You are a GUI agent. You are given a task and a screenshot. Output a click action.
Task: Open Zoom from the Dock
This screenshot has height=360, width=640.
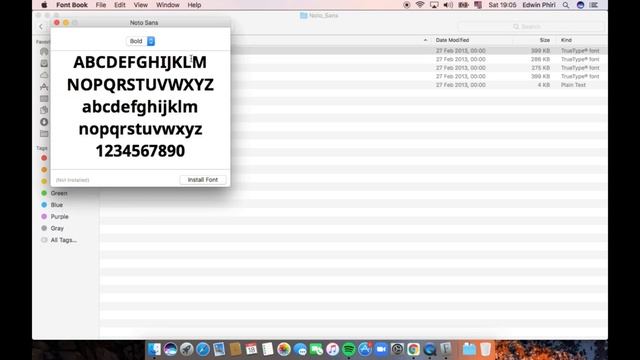point(381,349)
